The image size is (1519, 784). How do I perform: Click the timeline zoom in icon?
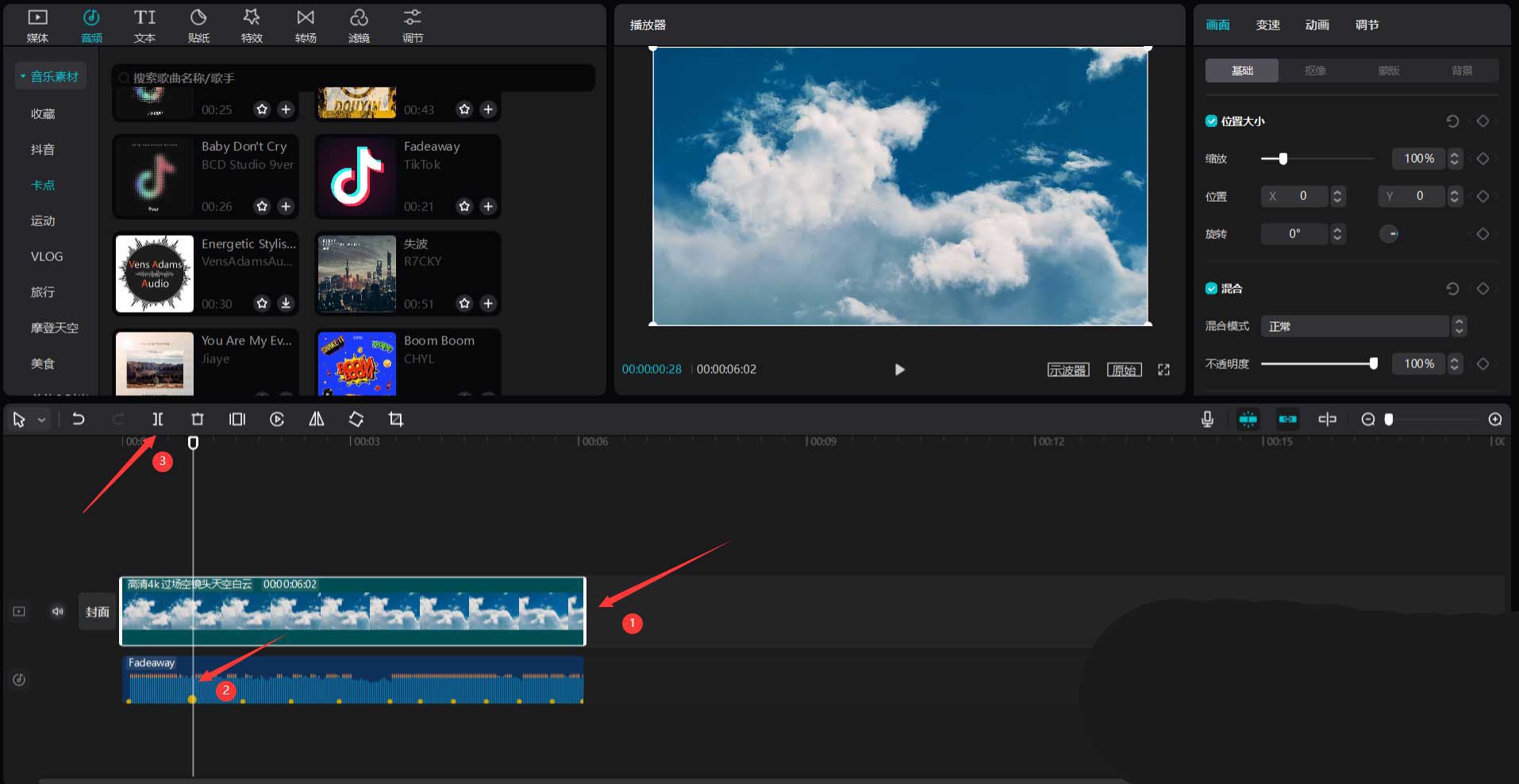(1495, 419)
